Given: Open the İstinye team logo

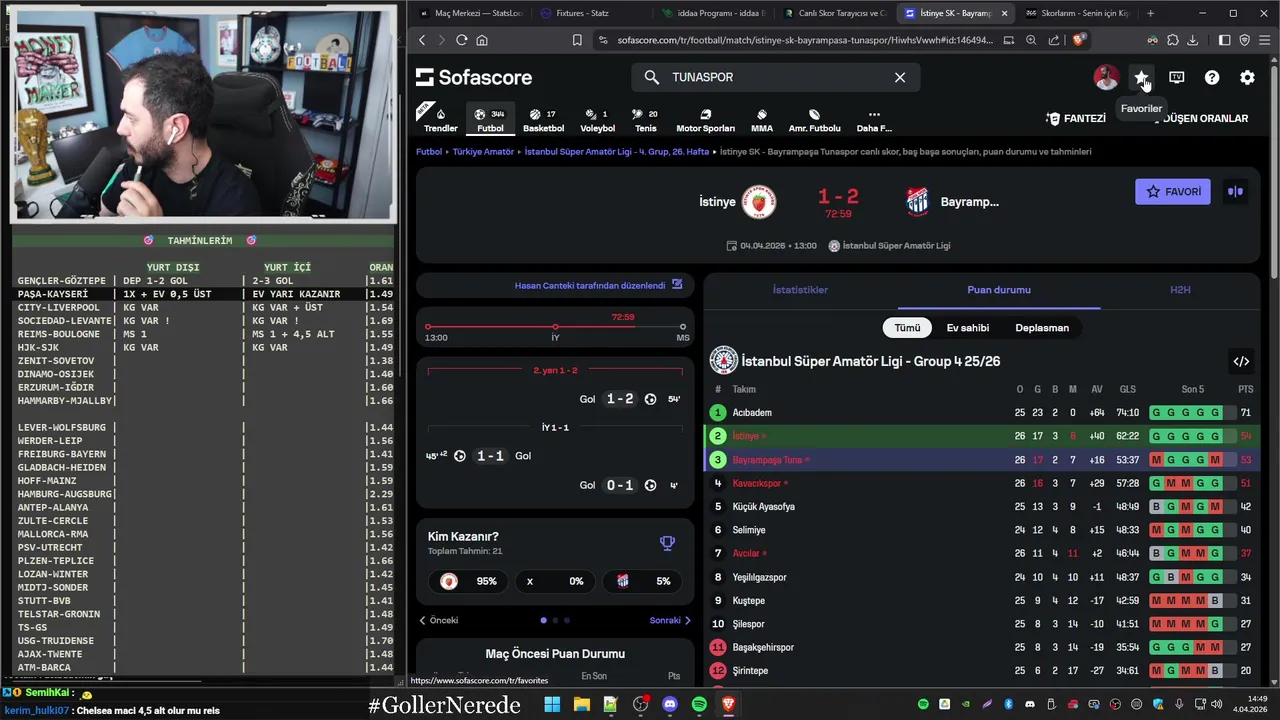Looking at the screenshot, I should pos(759,202).
